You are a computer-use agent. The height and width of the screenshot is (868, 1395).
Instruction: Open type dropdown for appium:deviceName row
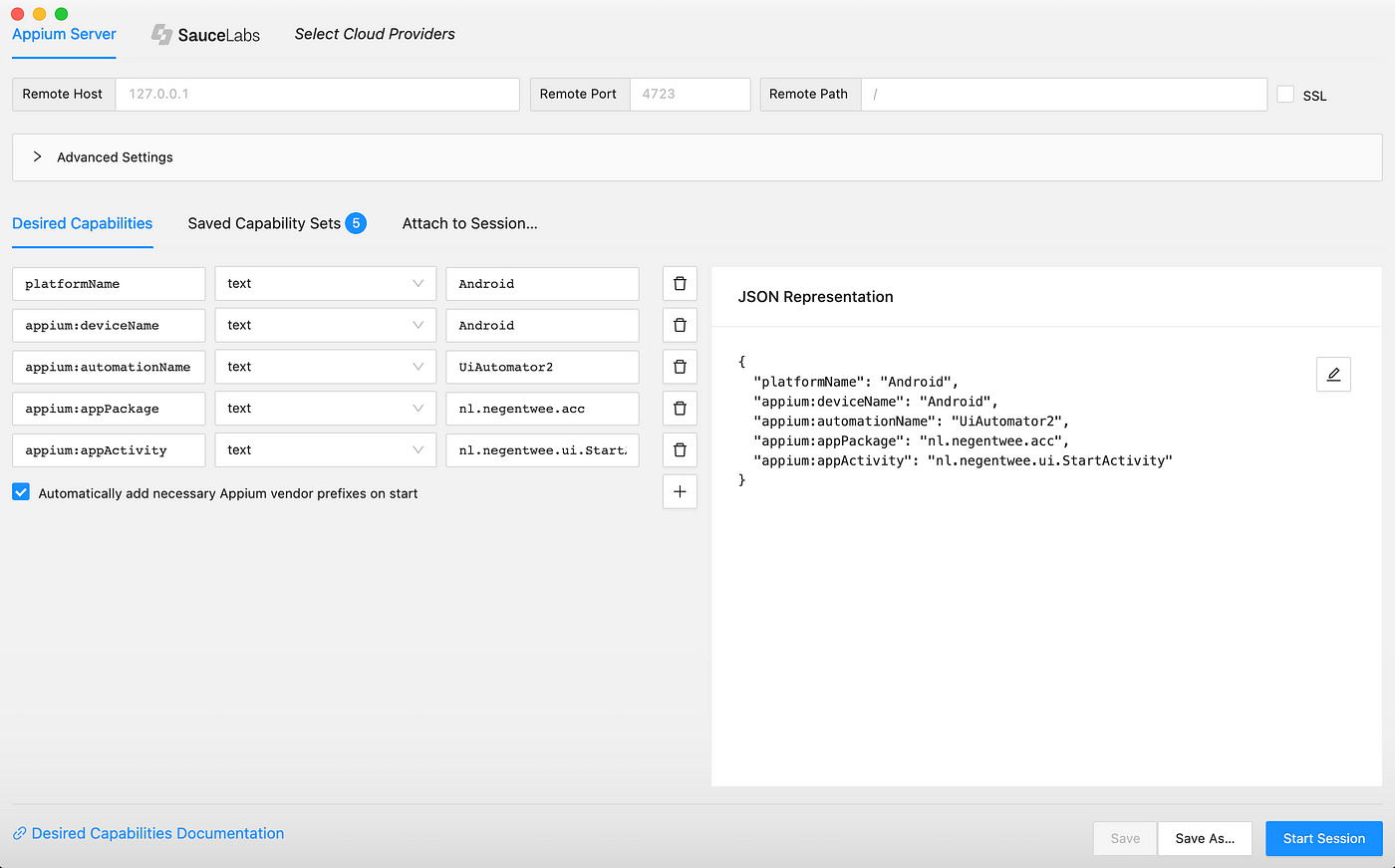click(x=325, y=325)
